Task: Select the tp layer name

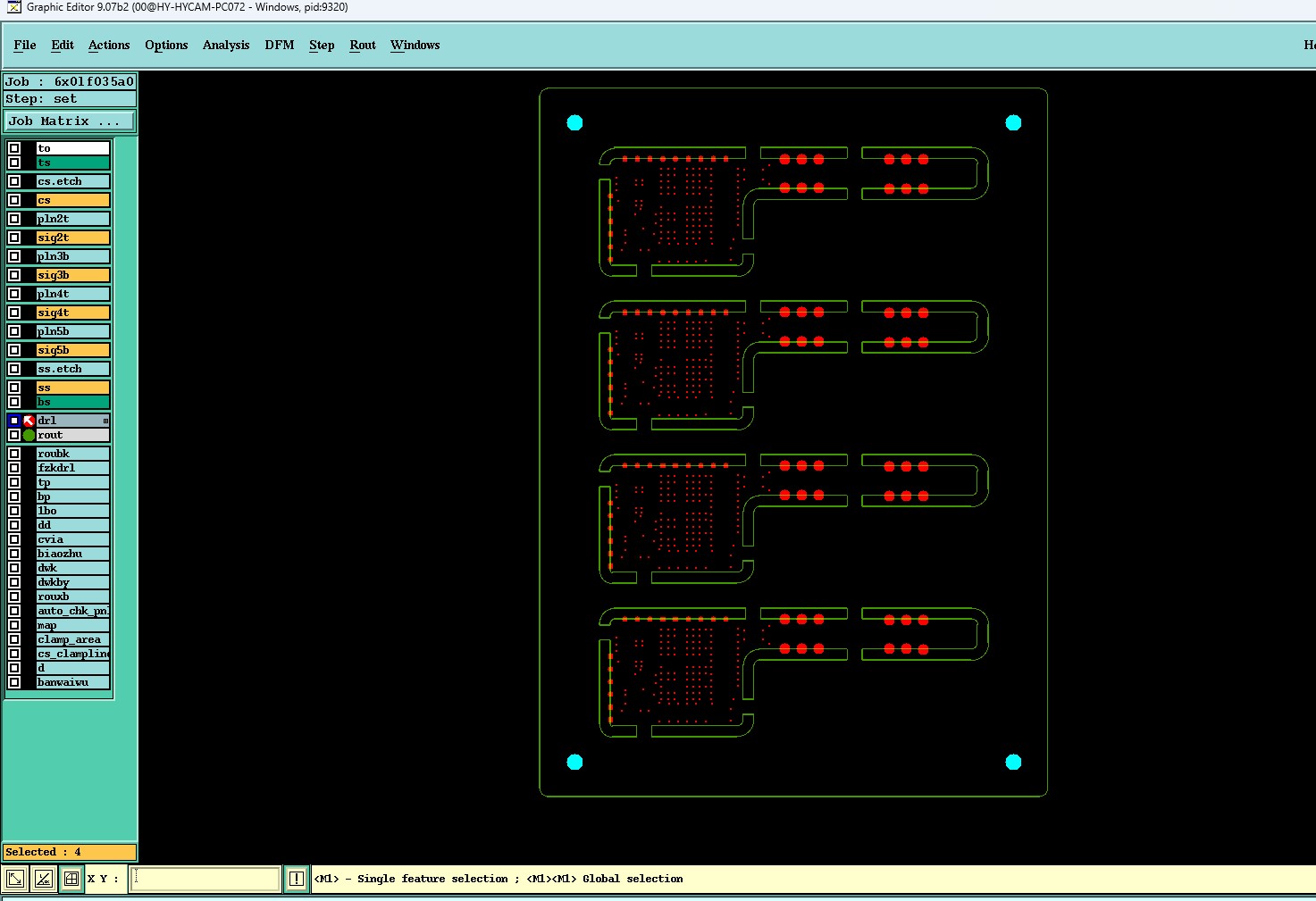Action: point(73,482)
